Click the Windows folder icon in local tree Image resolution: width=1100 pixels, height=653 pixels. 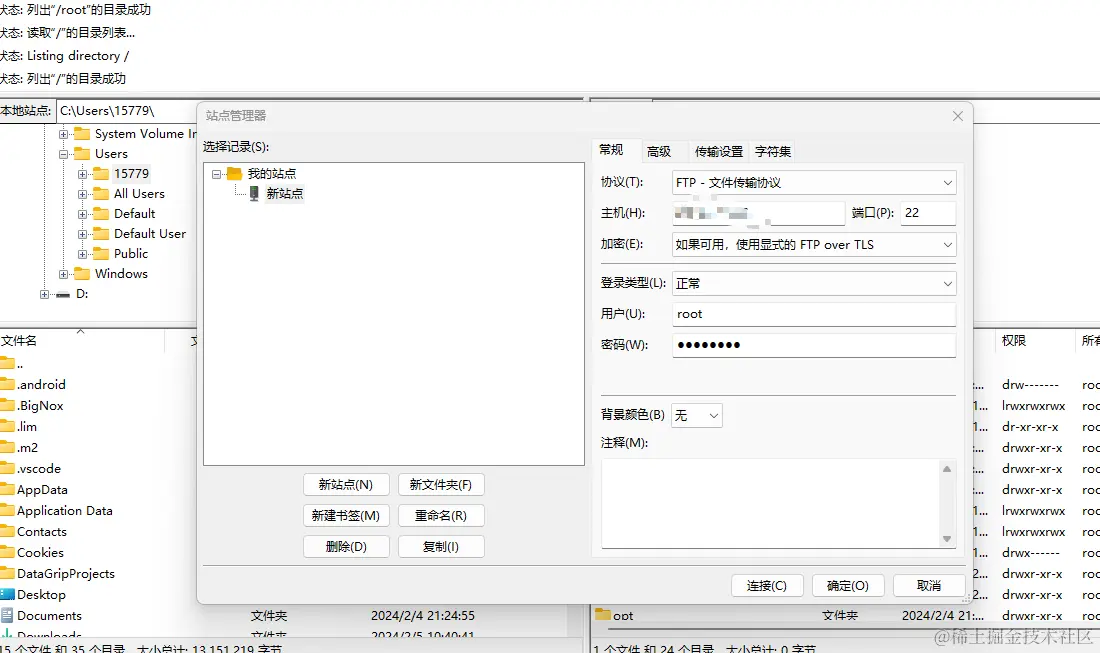pos(82,274)
